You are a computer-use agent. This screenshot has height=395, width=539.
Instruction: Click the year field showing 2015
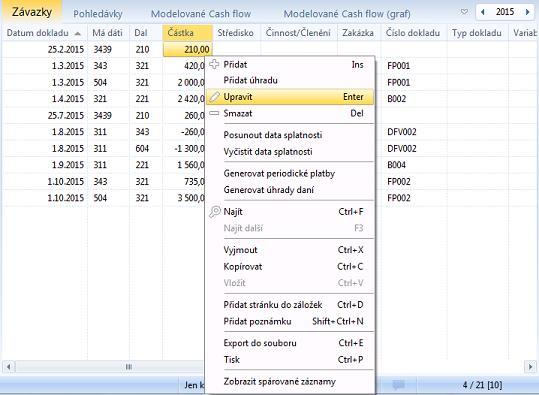(505, 12)
